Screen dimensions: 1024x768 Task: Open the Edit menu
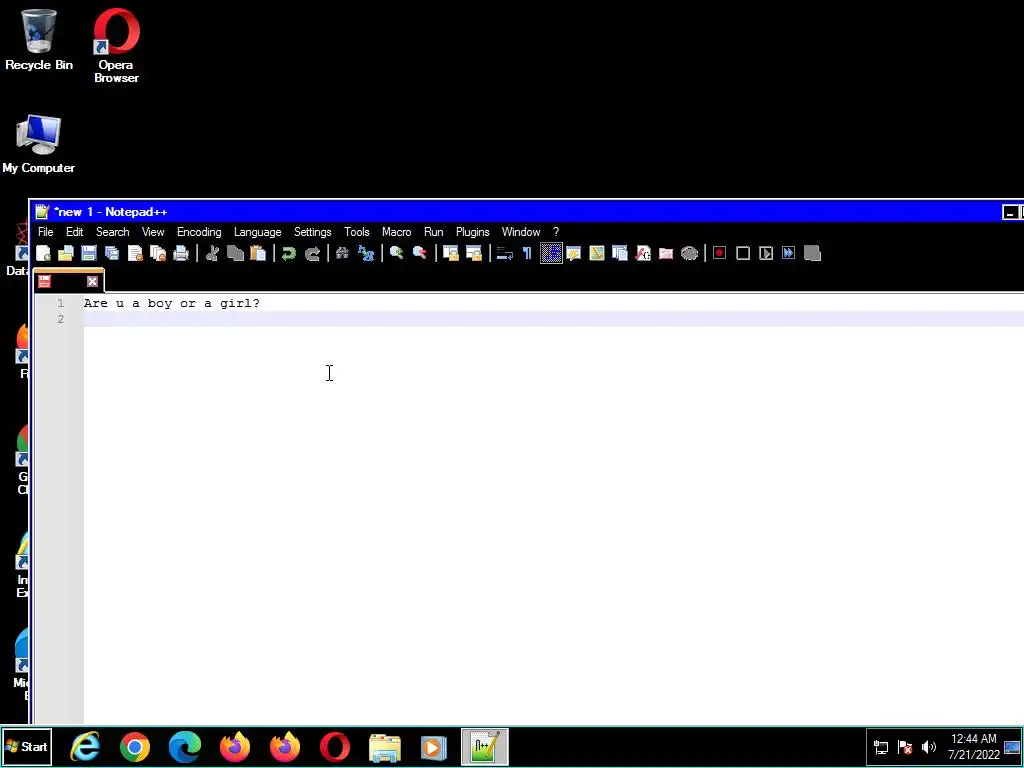point(74,232)
